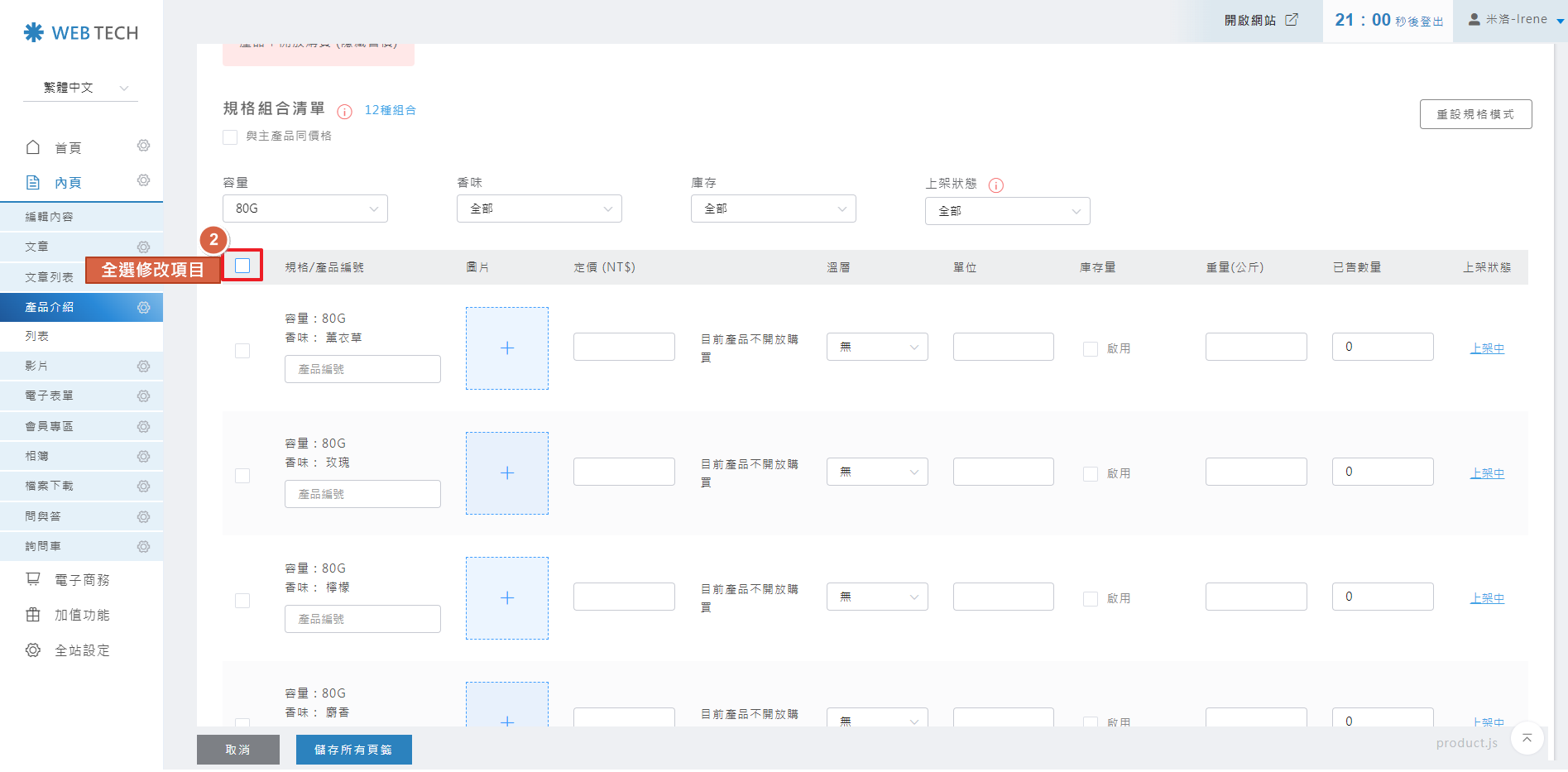Viewport: 1568px width, 772px height.
Task: Click the 產品編號 field for 薰衣草
Action: point(362,369)
